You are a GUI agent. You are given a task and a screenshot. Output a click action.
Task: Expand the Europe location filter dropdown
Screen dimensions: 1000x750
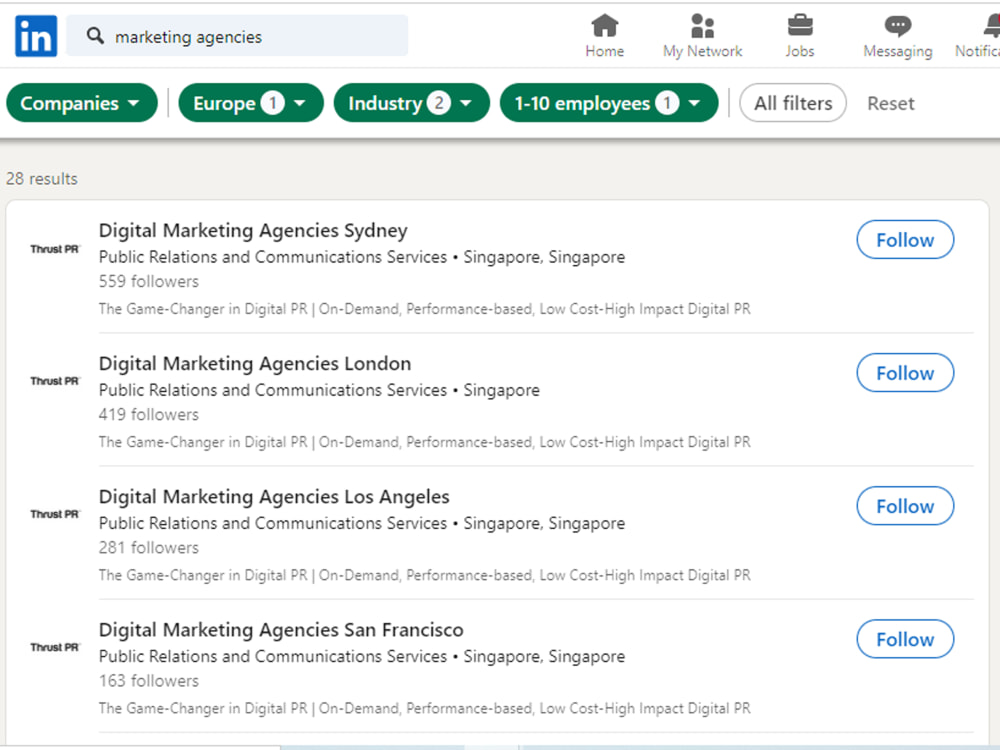[251, 103]
